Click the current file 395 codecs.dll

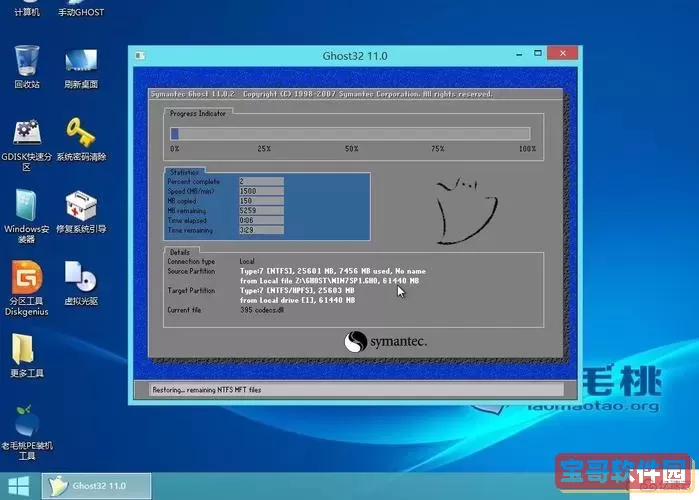click(262, 310)
